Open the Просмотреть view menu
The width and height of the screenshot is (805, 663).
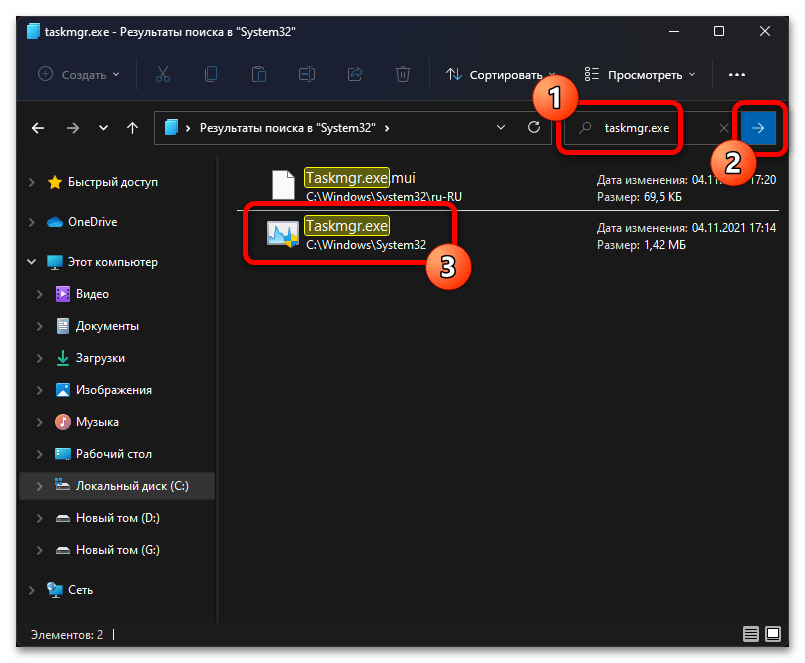[641, 75]
